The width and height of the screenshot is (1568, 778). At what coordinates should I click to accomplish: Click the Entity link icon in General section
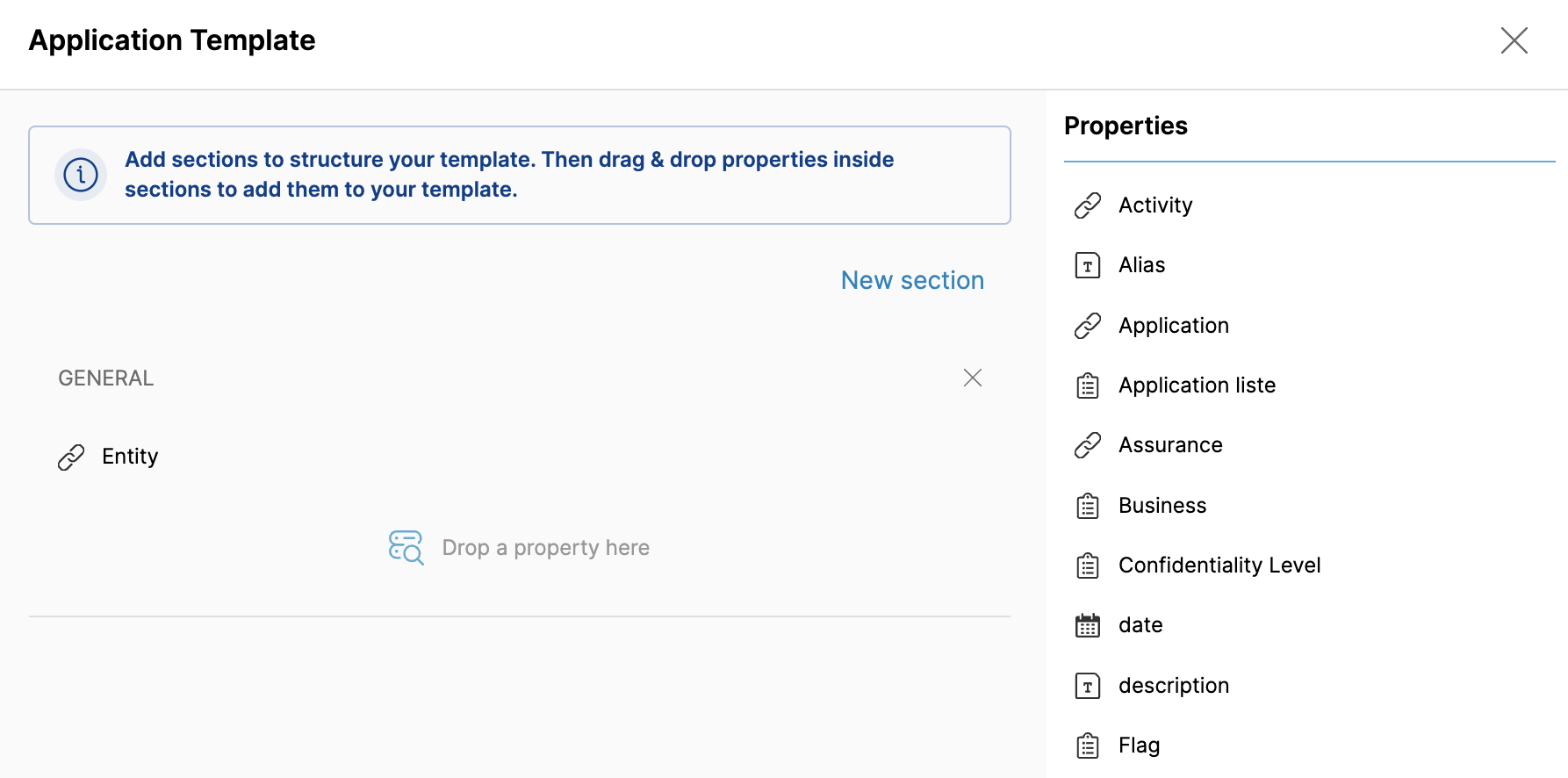coord(71,457)
